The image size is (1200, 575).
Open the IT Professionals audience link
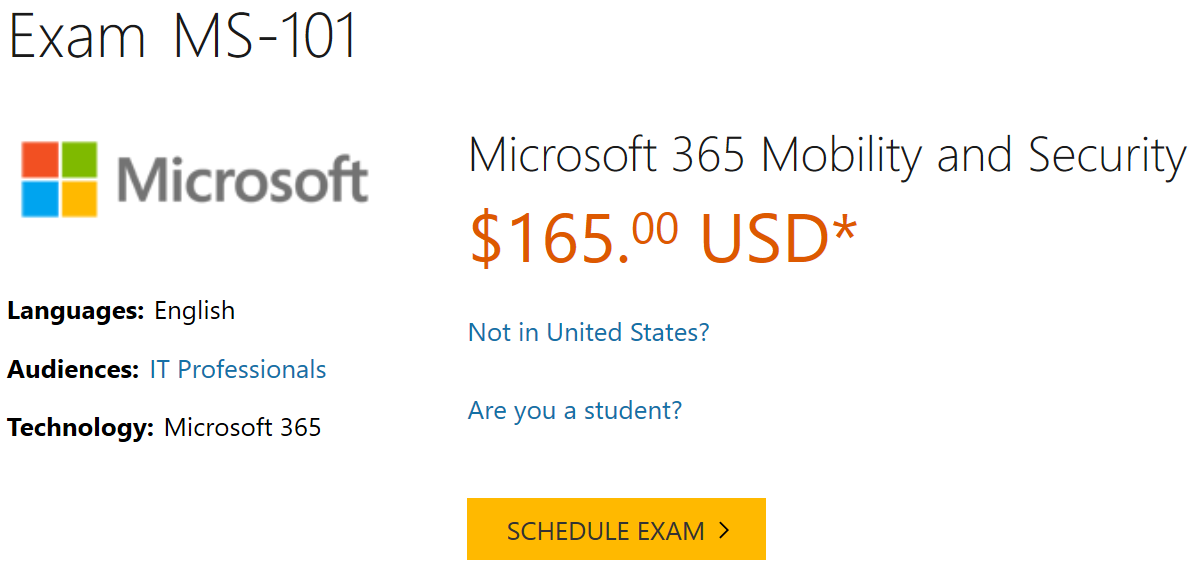pos(238,370)
